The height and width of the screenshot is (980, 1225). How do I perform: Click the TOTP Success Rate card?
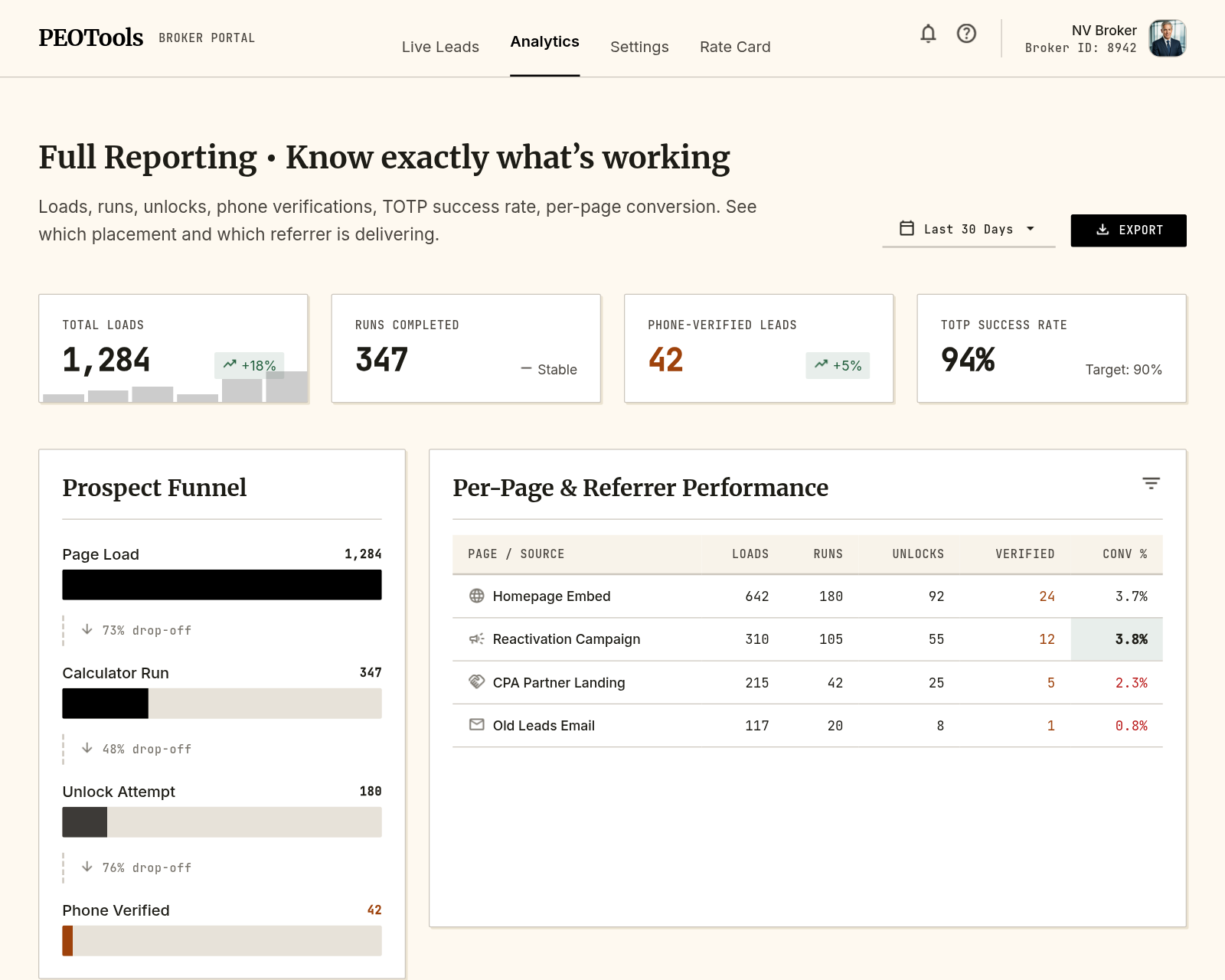(x=1051, y=348)
